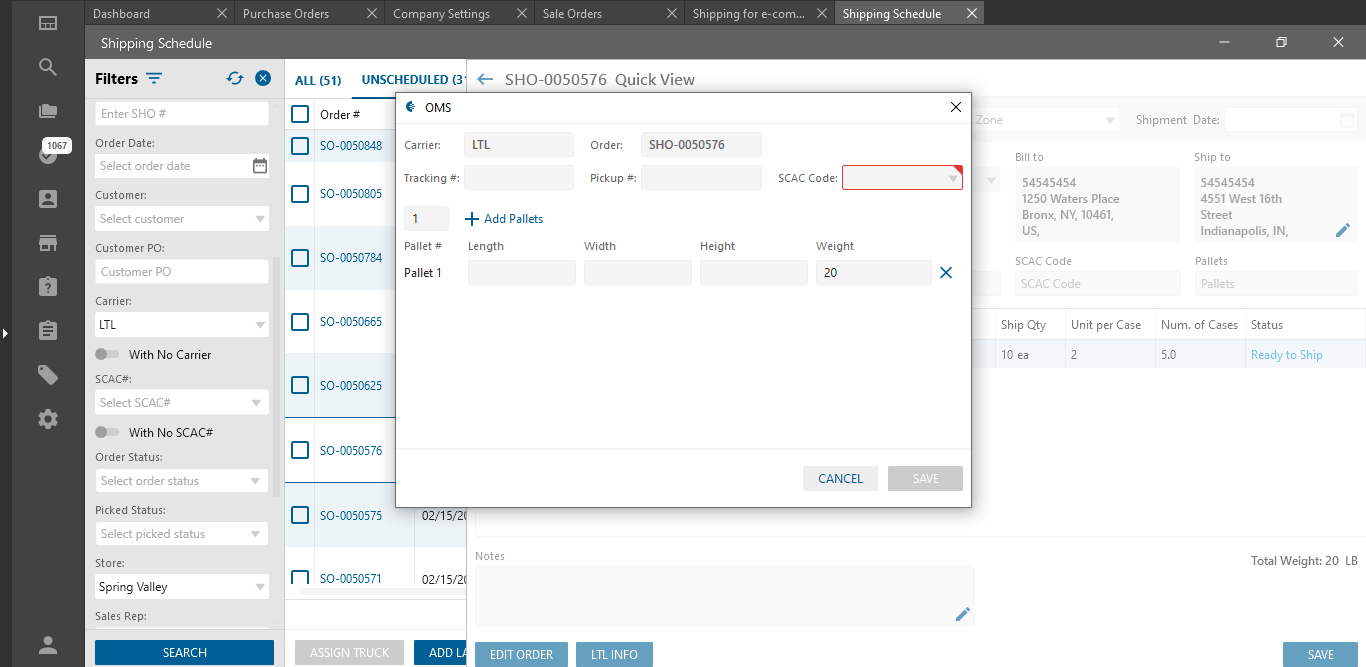Check the box for order SO-0050575

[x=300, y=516]
